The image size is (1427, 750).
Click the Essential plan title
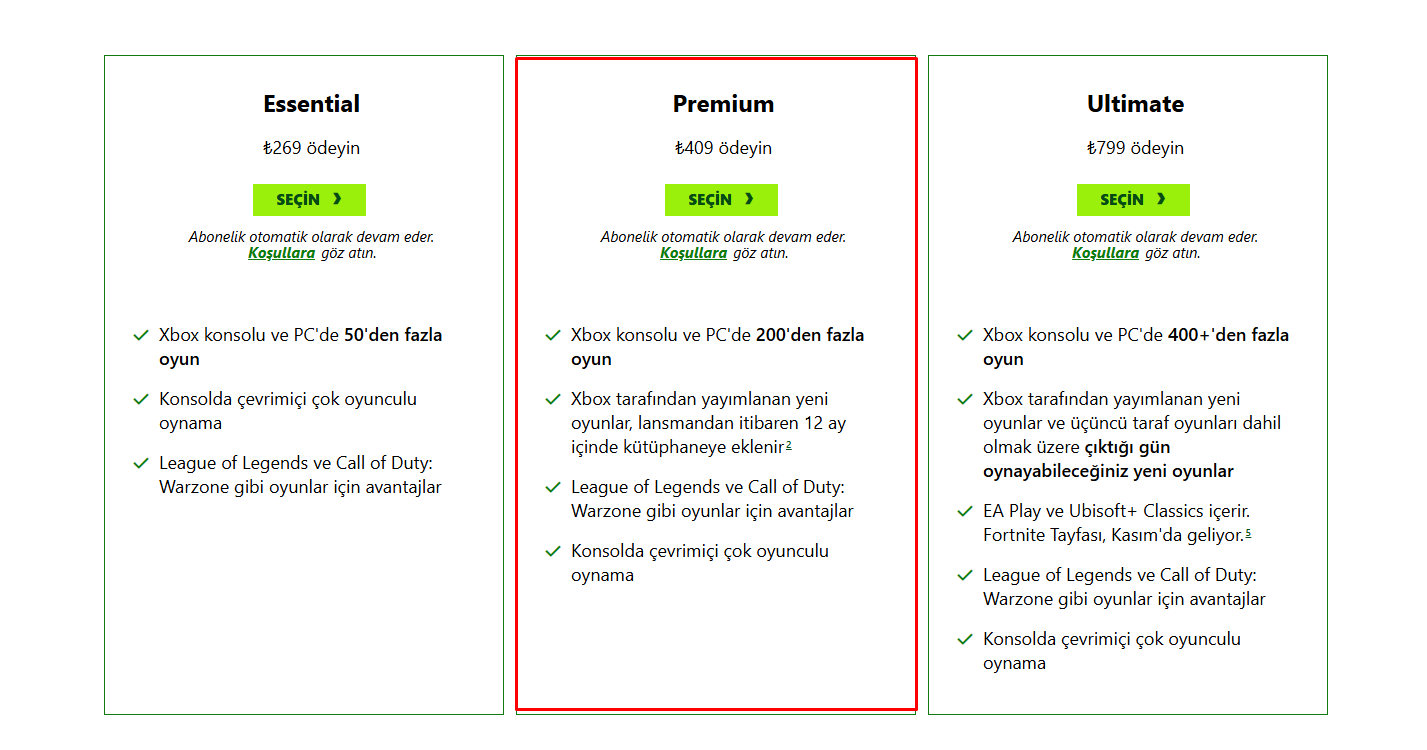pyautogui.click(x=311, y=104)
